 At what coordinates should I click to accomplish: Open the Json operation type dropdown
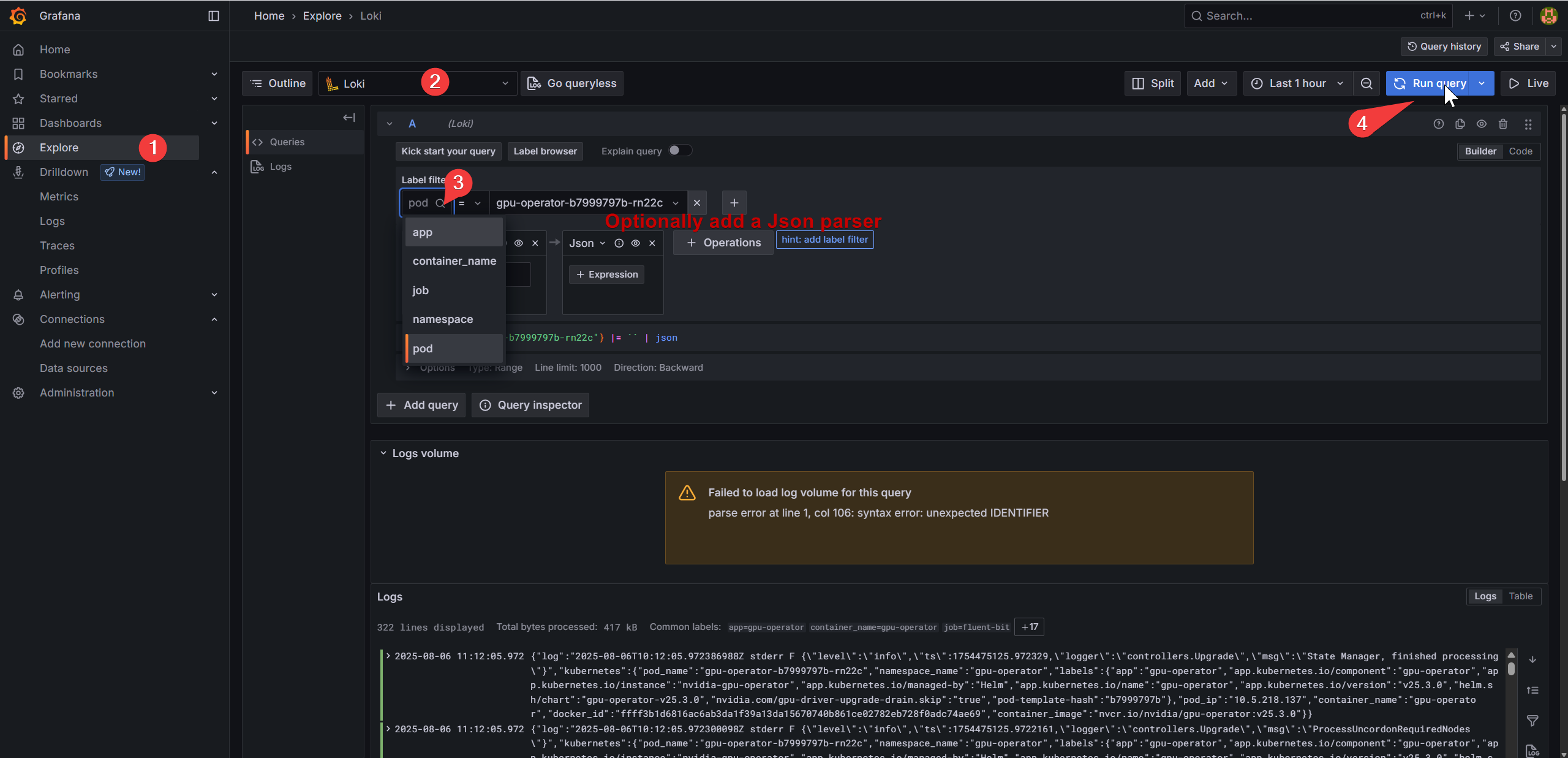[587, 243]
